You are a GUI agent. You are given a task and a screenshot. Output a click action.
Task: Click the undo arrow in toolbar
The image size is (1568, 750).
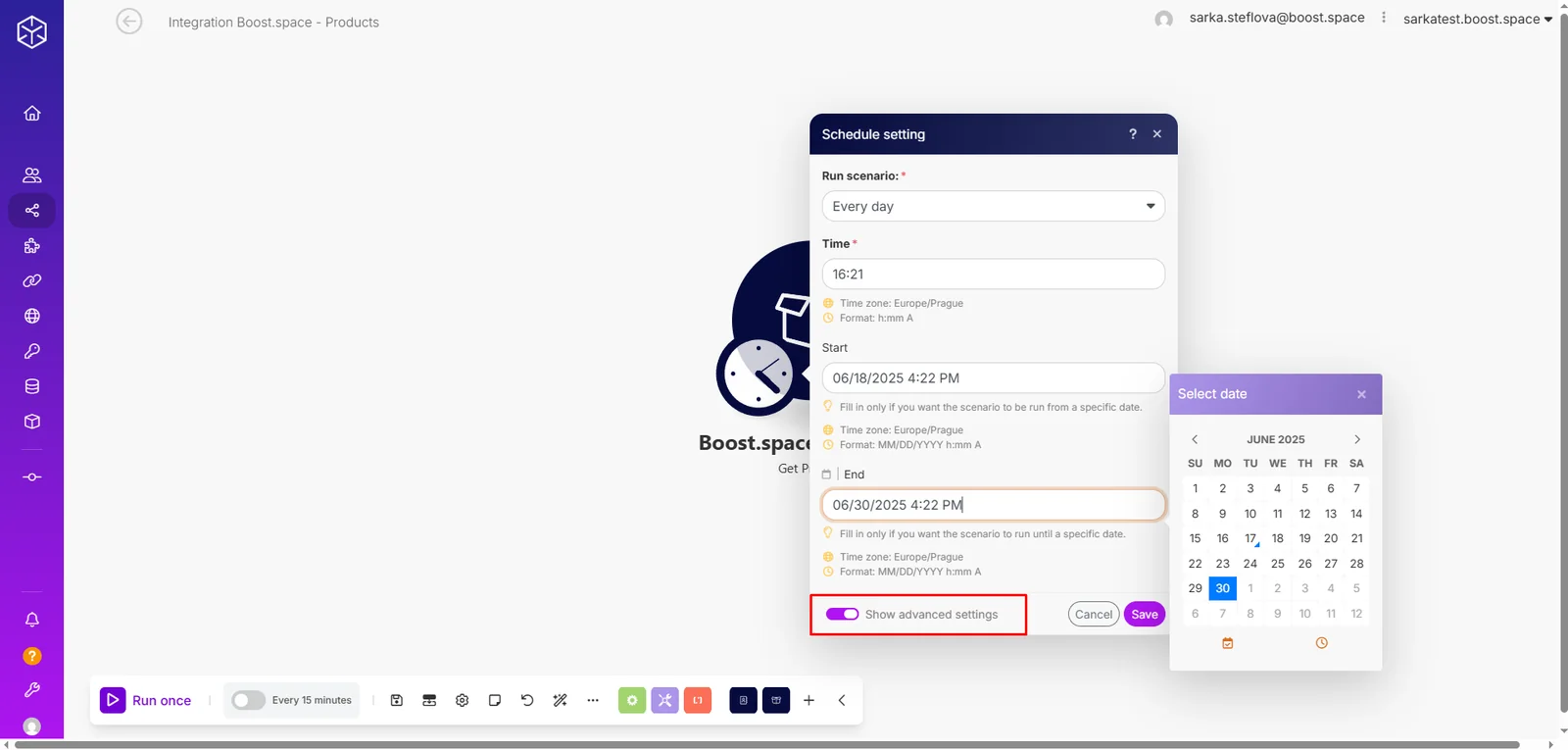pos(527,700)
